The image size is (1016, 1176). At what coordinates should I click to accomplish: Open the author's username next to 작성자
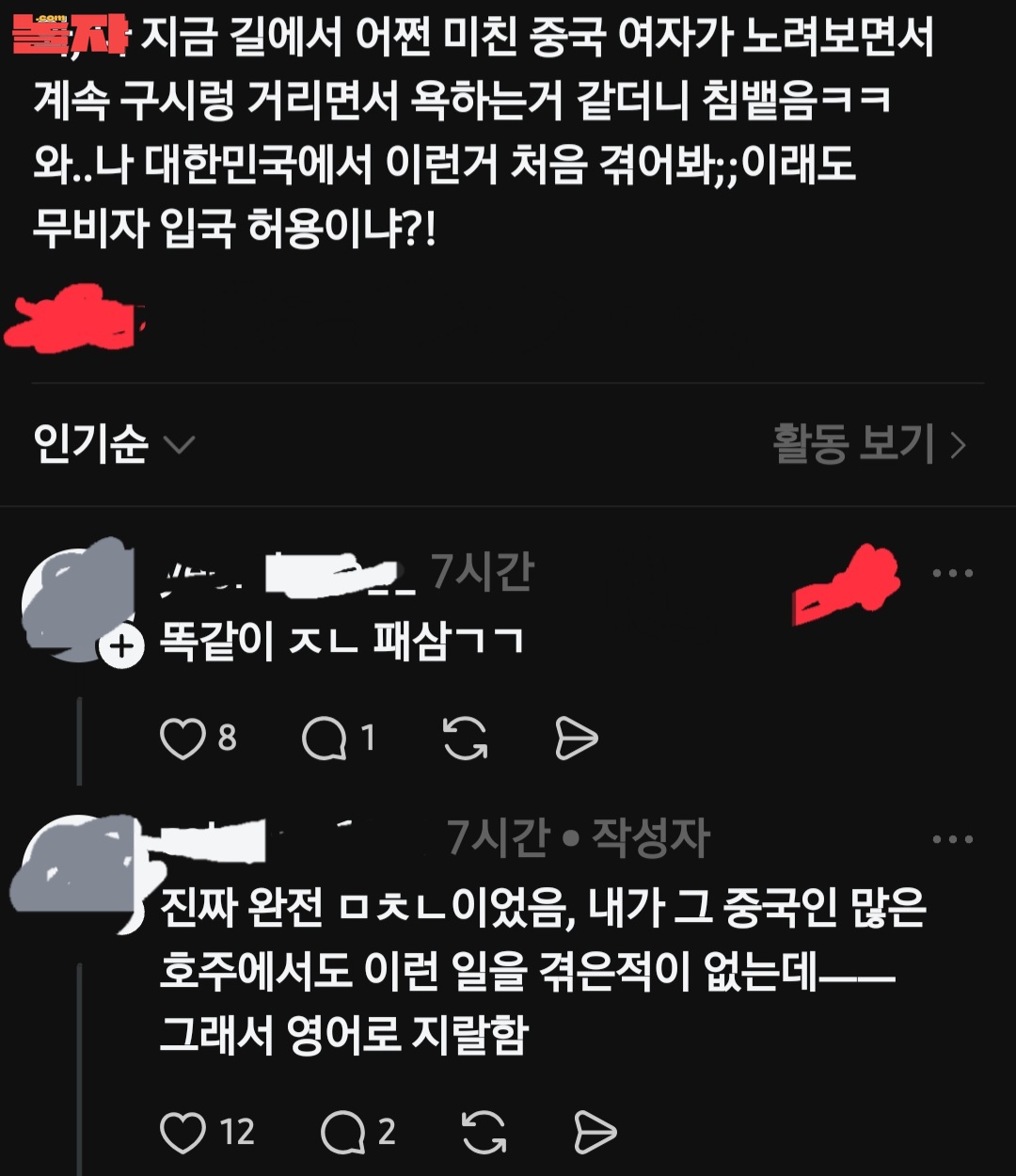click(x=292, y=836)
